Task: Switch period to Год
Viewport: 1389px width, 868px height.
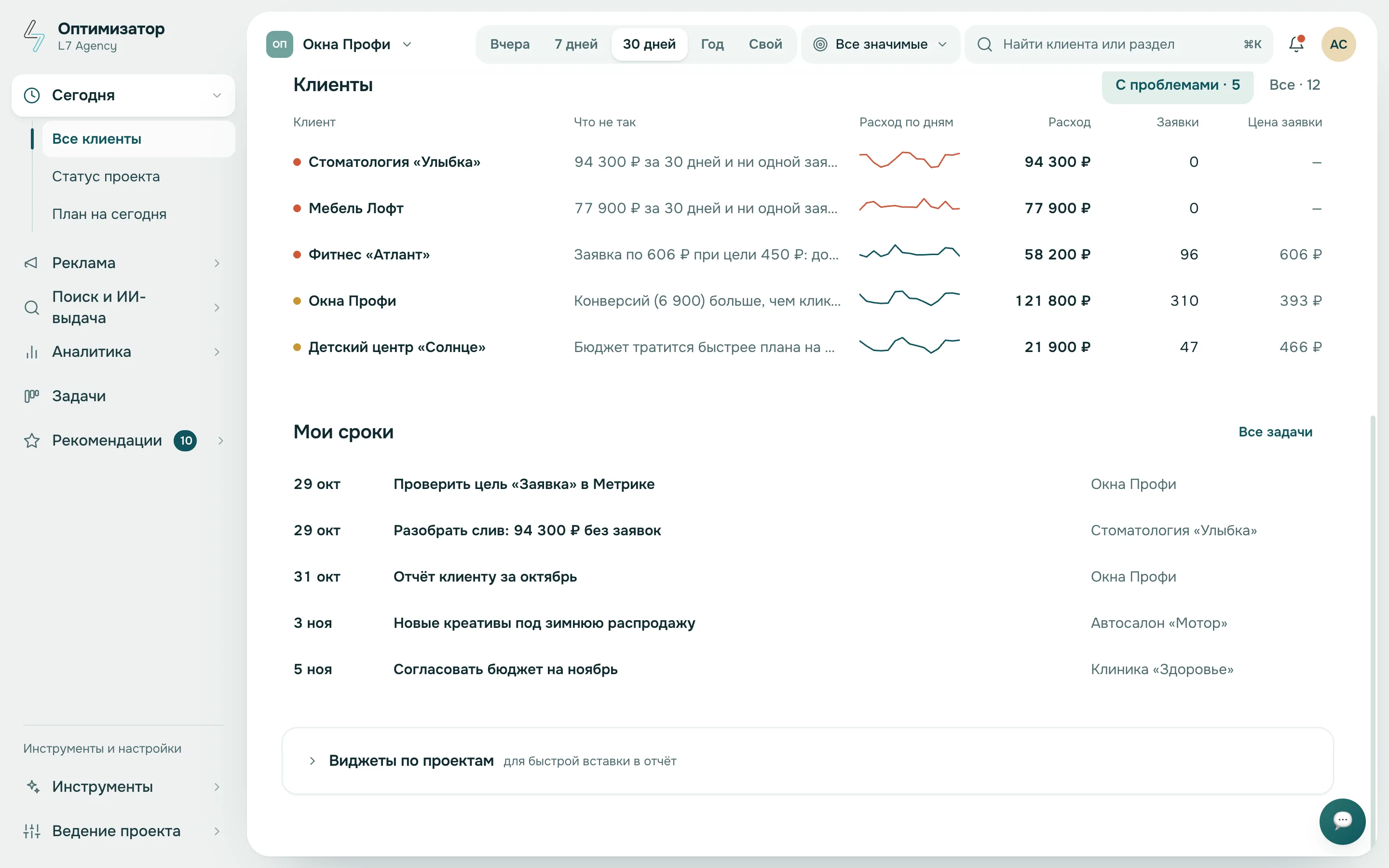Action: 712,44
